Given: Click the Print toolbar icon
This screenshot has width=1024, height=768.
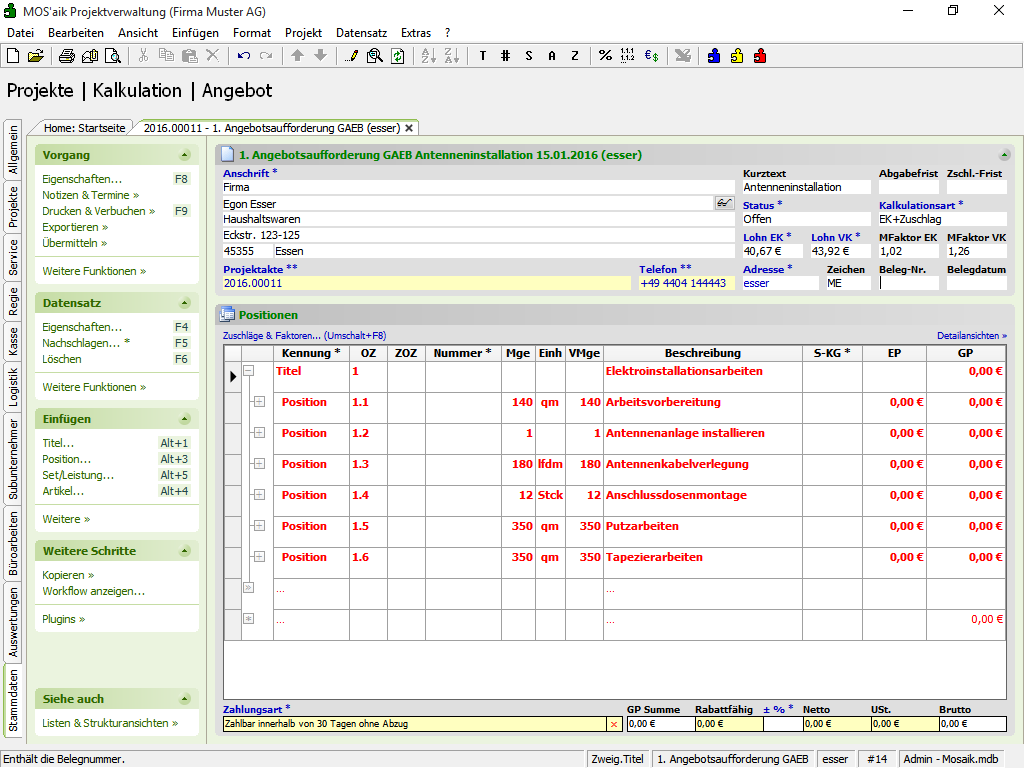Looking at the screenshot, I should click(x=68, y=56).
